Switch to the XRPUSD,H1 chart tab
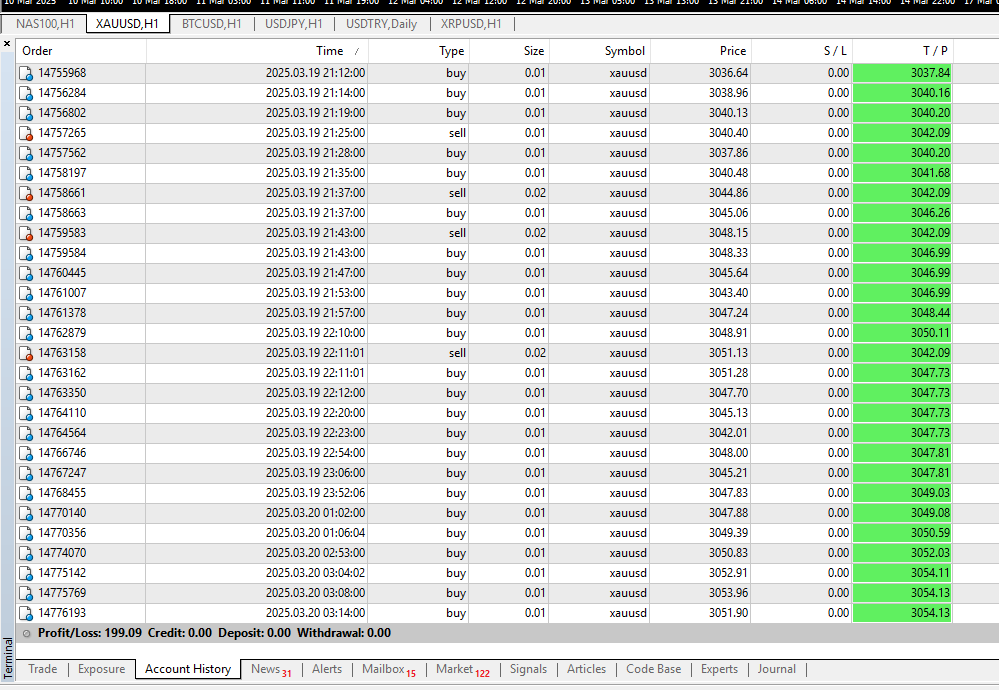The image size is (999, 690). [x=471, y=24]
